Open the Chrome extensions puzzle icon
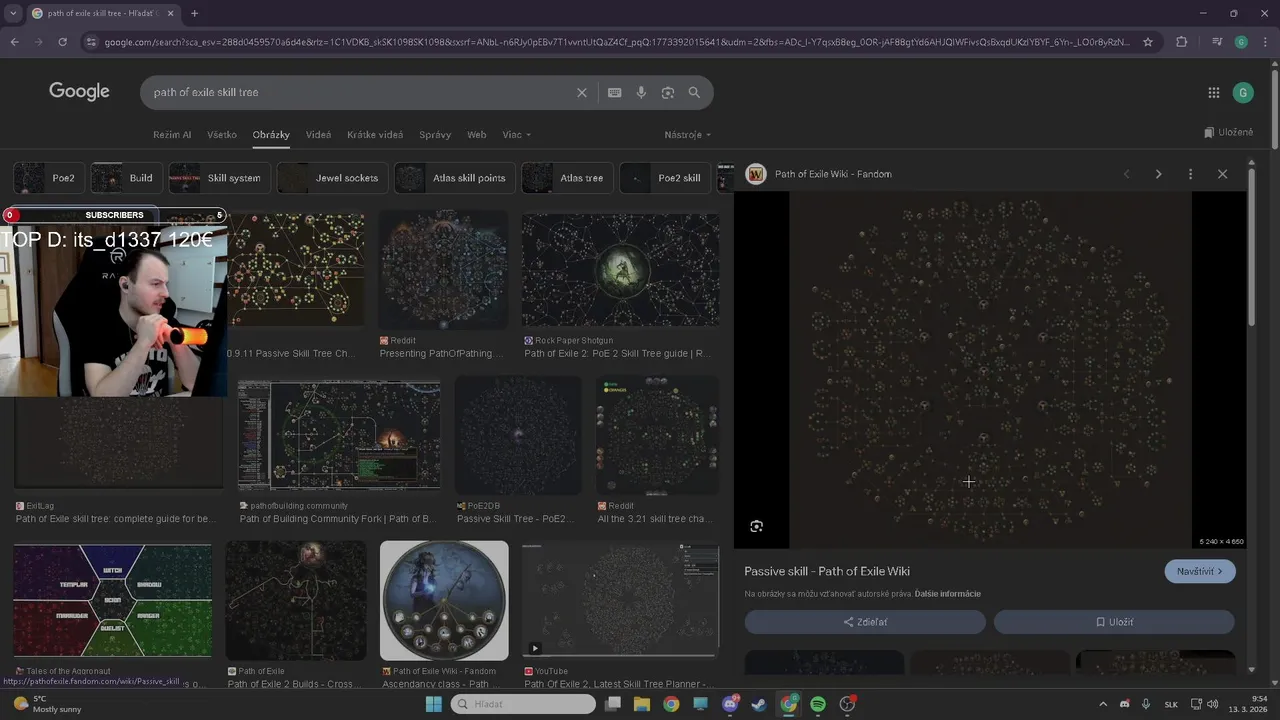 pyautogui.click(x=1182, y=42)
